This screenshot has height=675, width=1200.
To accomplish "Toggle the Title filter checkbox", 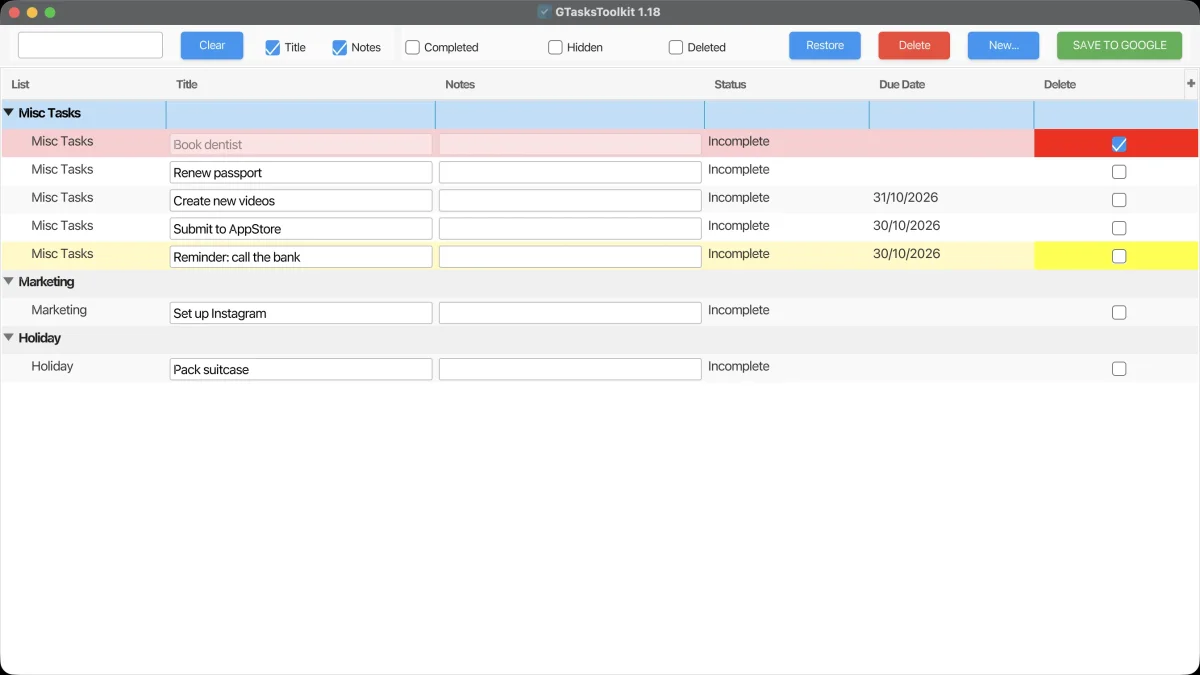I will 272,47.
